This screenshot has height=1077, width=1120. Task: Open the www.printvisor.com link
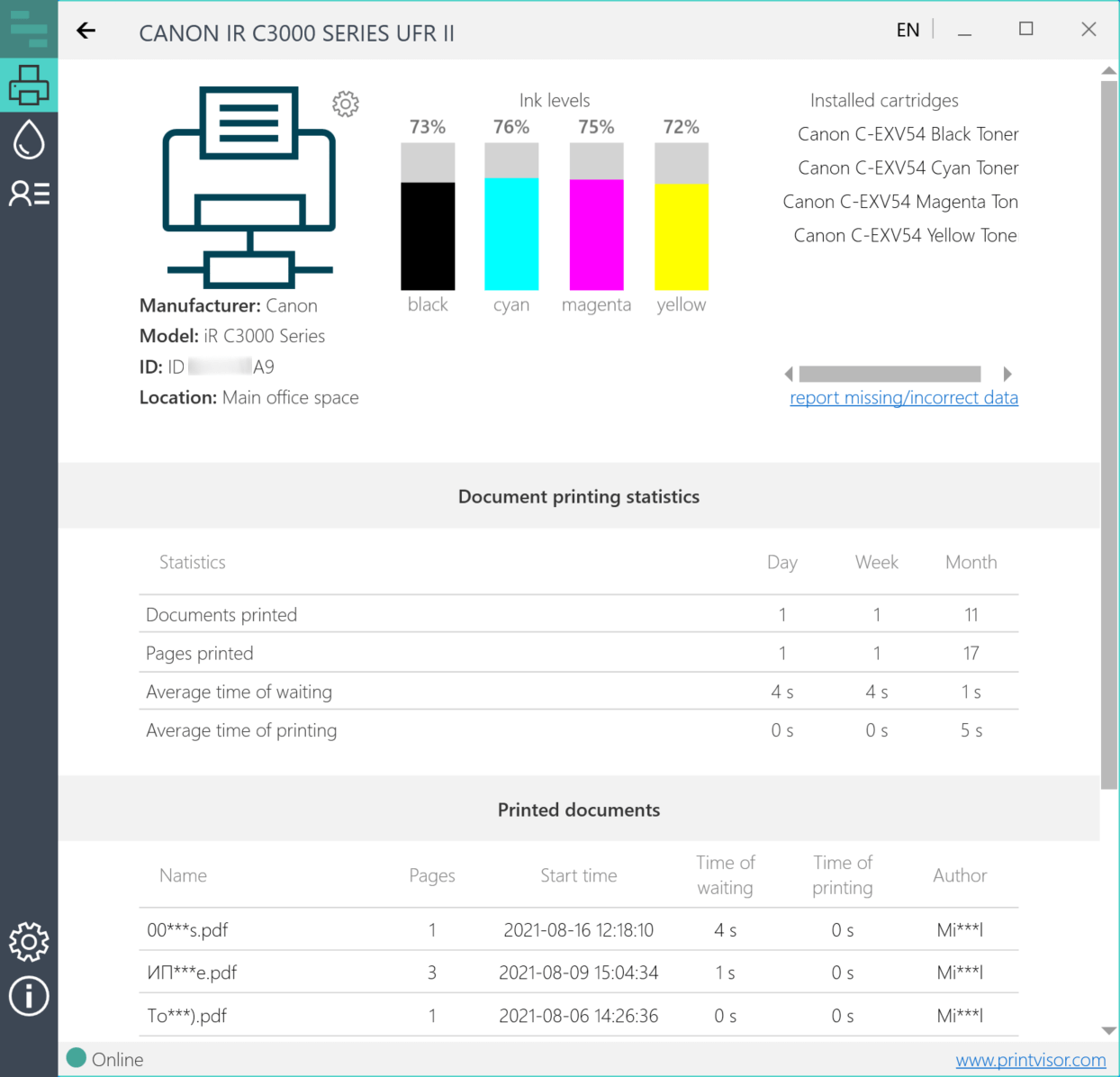click(x=1031, y=1060)
